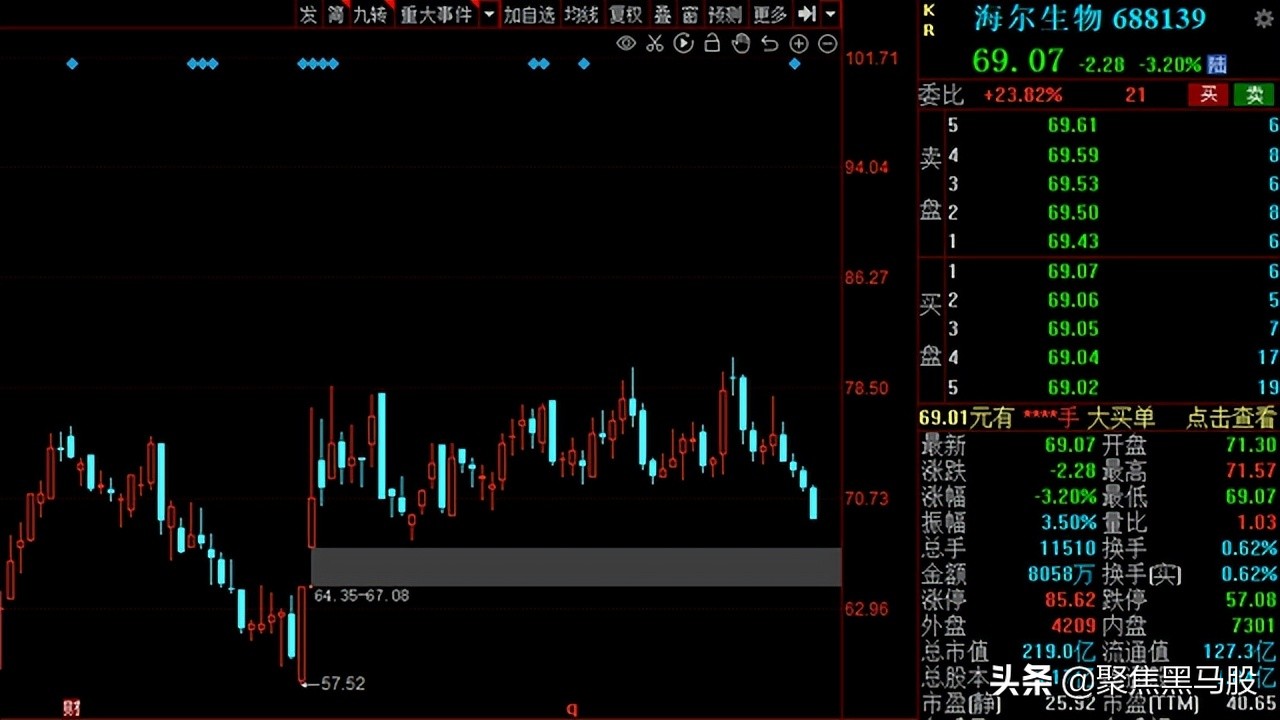This screenshot has width=1280, height=720.
Task: Click the 陆 badge next to percentage
Action: [x=1217, y=64]
